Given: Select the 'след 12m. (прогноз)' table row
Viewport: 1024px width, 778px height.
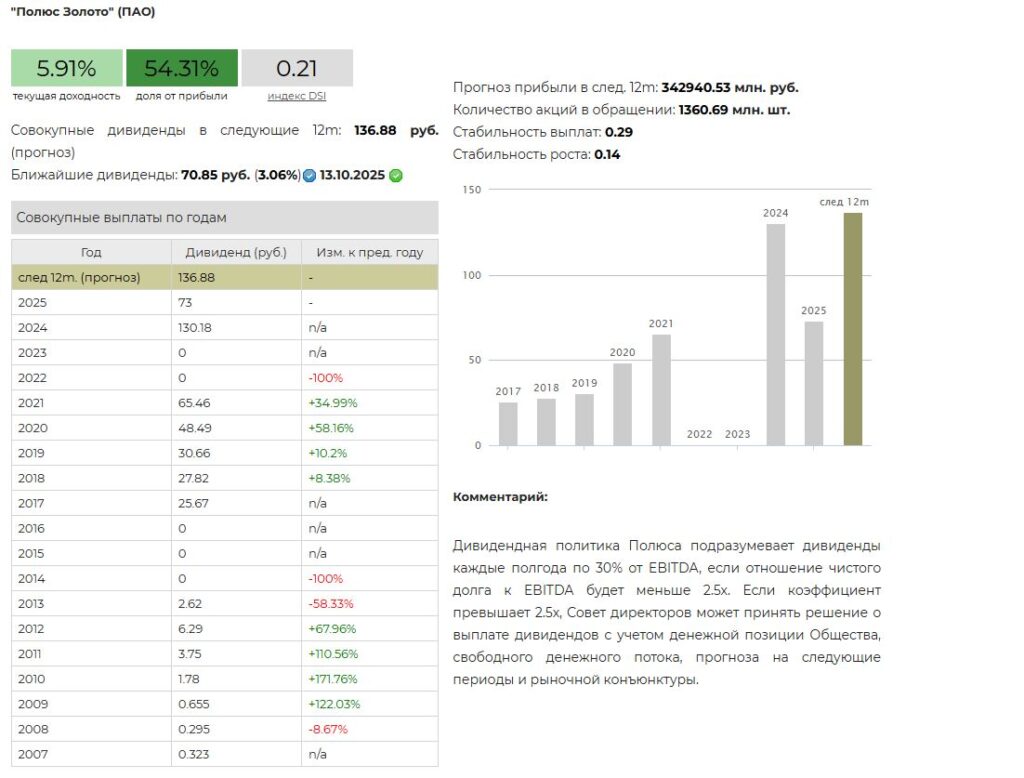Looking at the screenshot, I should tap(224, 277).
